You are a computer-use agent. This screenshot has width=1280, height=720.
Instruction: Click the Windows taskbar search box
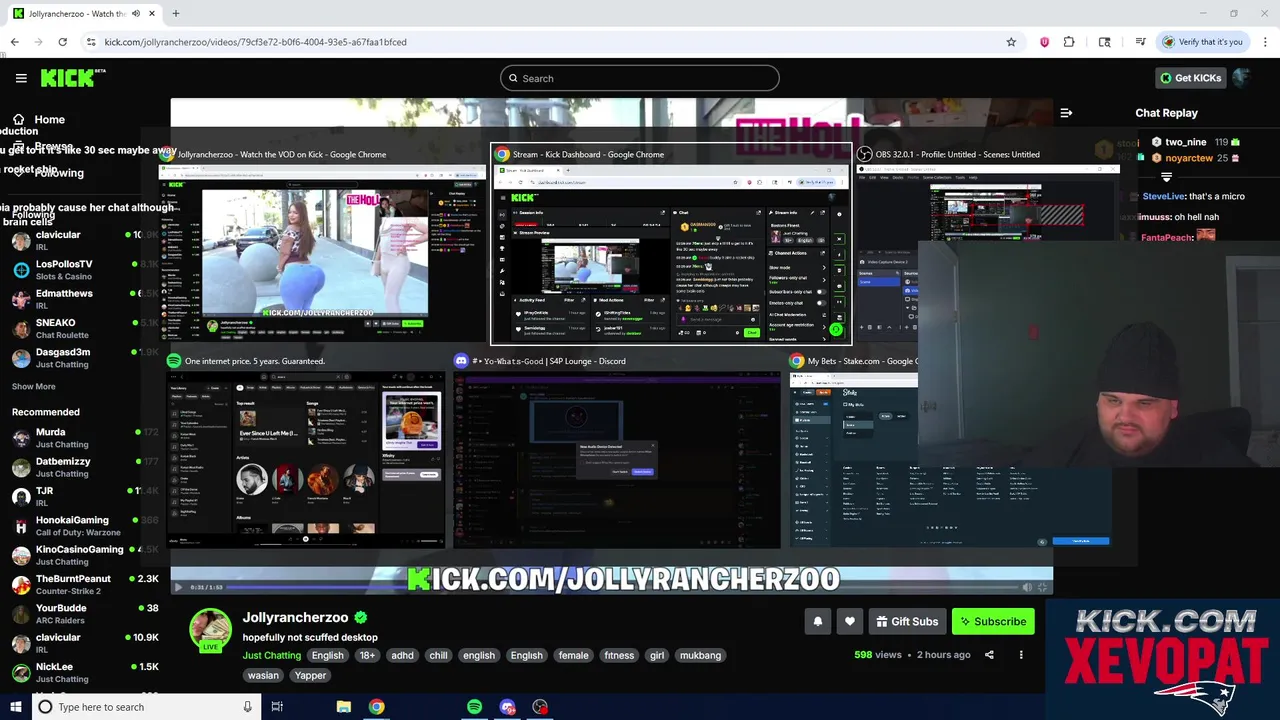click(x=146, y=707)
